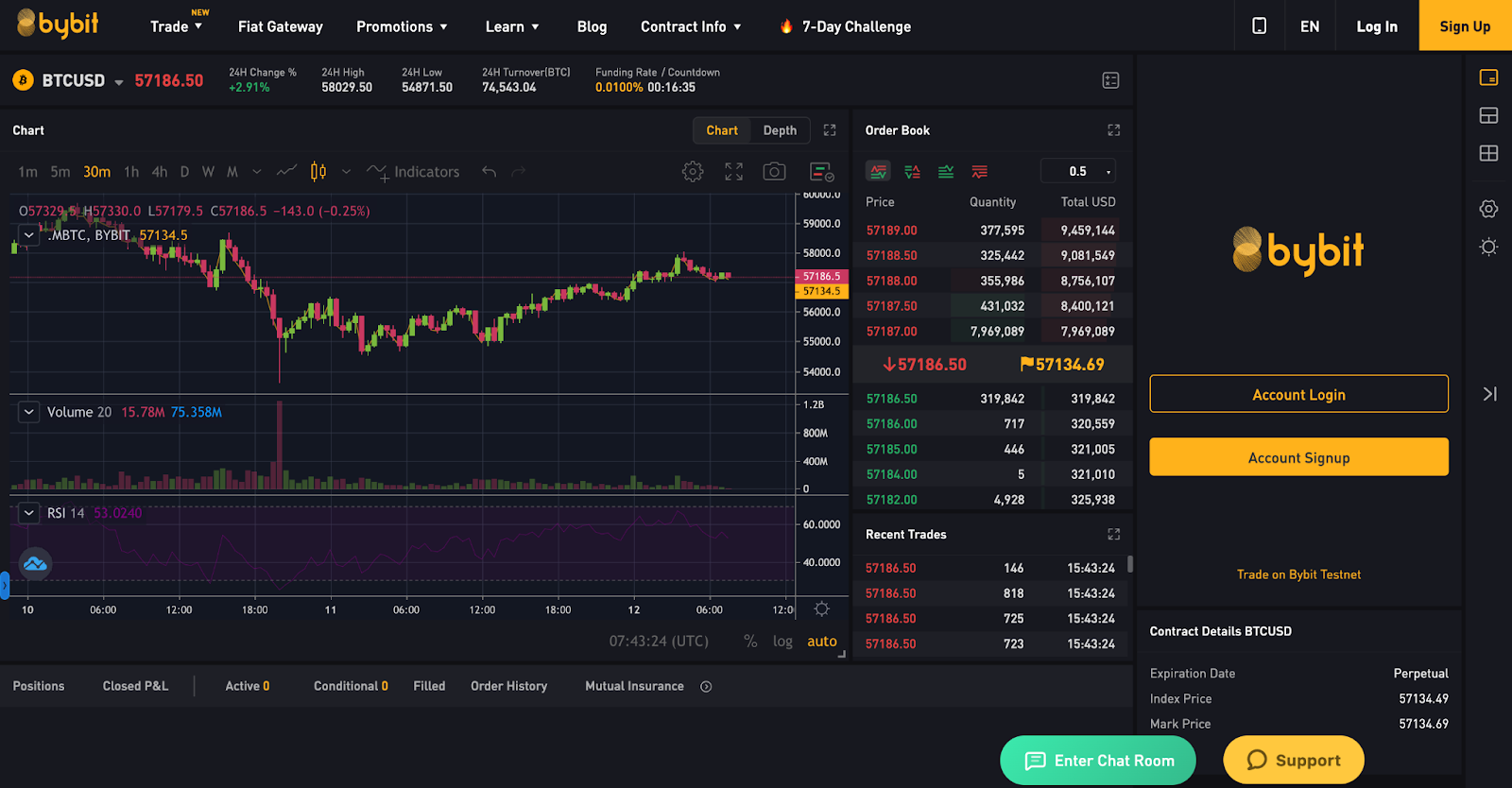Click the Account Login button
Image resolution: width=1512 pixels, height=788 pixels.
[x=1298, y=394]
